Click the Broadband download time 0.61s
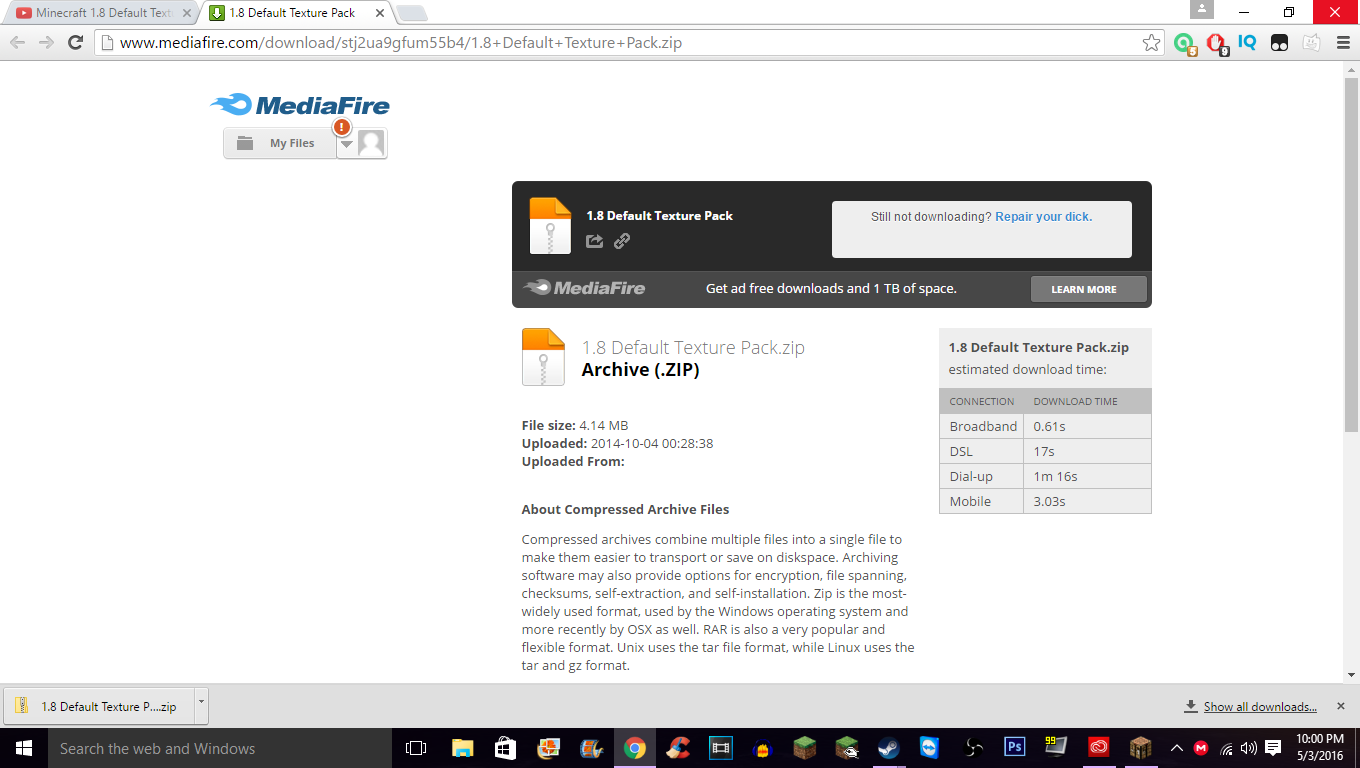The height and width of the screenshot is (768, 1360). pos(1050,426)
